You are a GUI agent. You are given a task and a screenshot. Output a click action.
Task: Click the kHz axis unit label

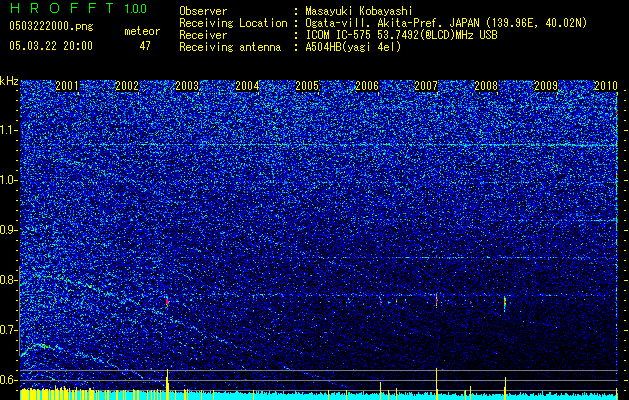tap(9, 81)
